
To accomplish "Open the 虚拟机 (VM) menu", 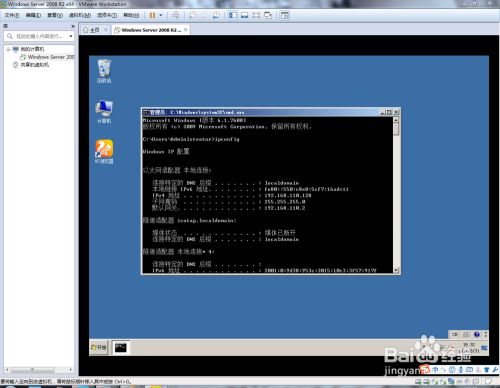I will point(80,15).
